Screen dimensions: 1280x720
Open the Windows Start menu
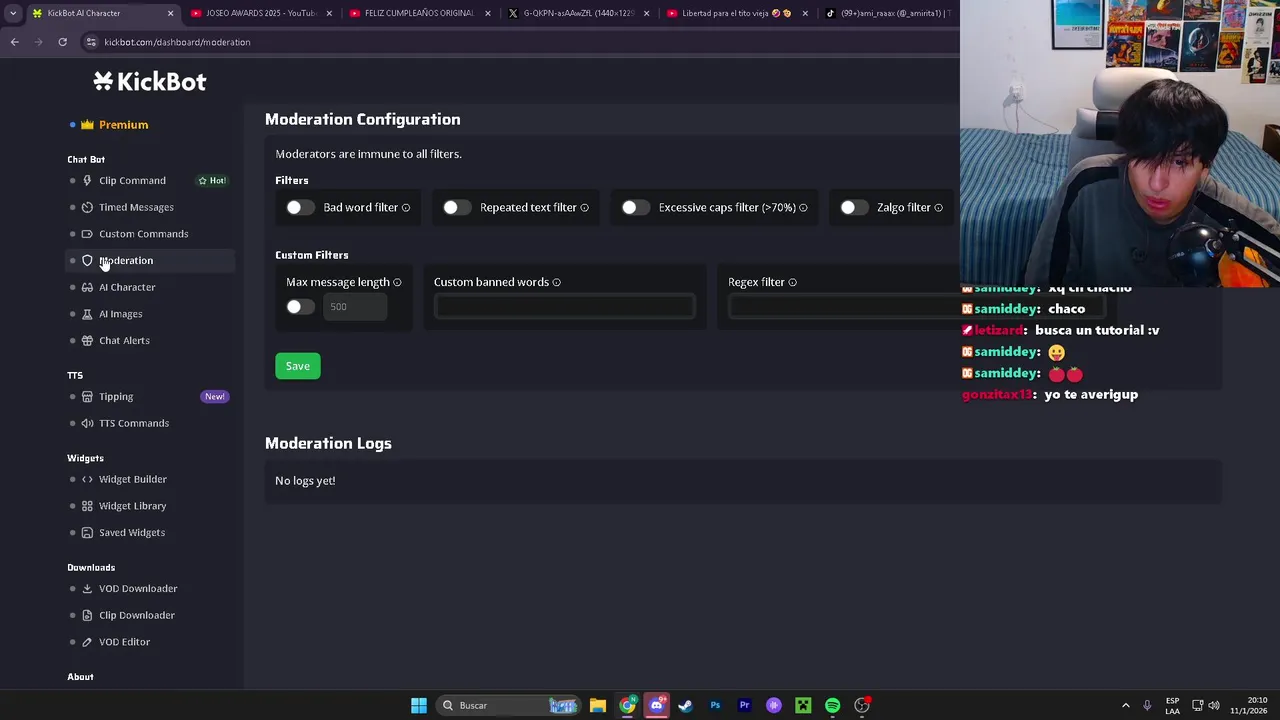tap(419, 706)
